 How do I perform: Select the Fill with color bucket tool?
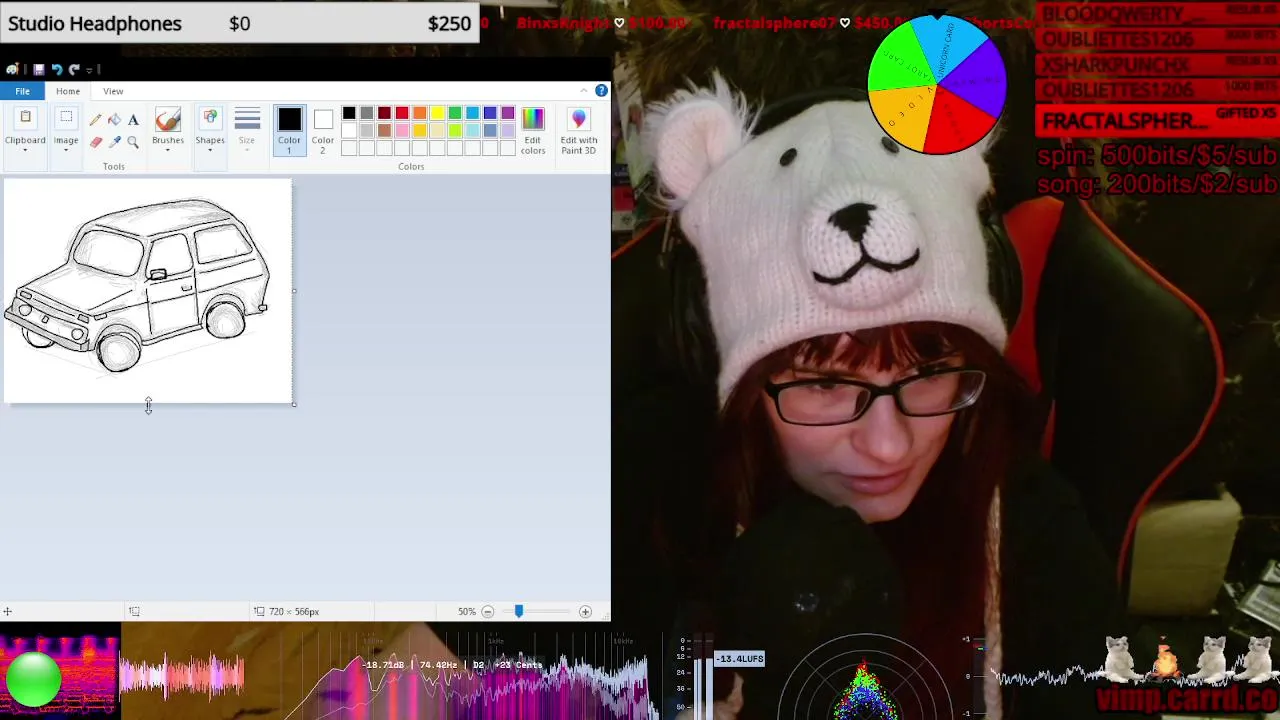coord(114,120)
